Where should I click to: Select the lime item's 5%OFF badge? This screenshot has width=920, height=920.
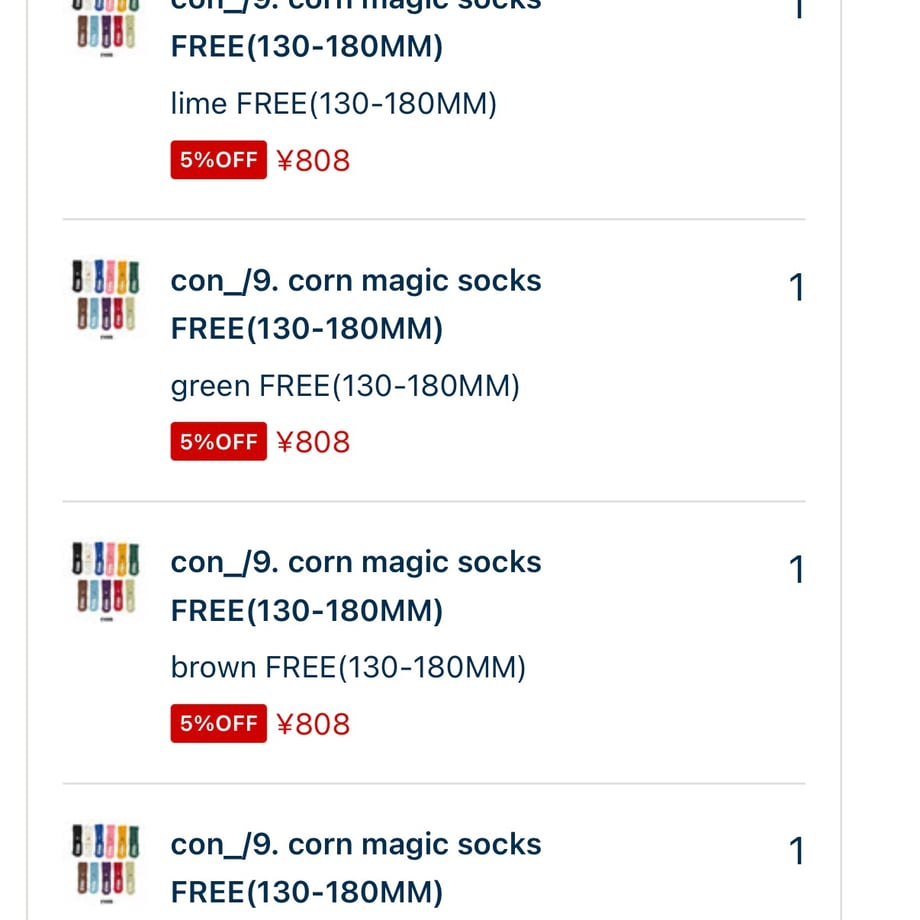(x=219, y=160)
